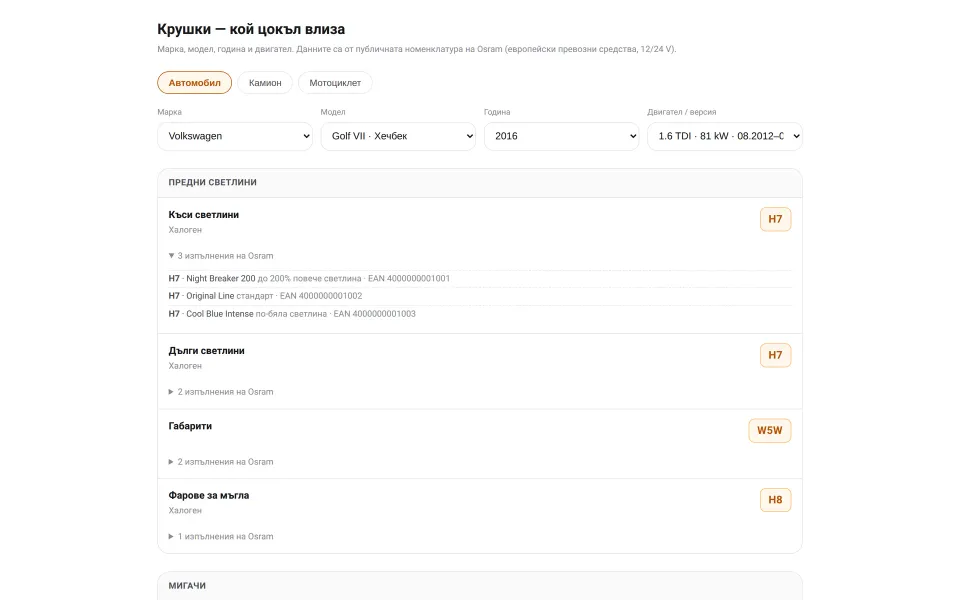
Task: Select the H7 Original Line row
Action: (480, 296)
